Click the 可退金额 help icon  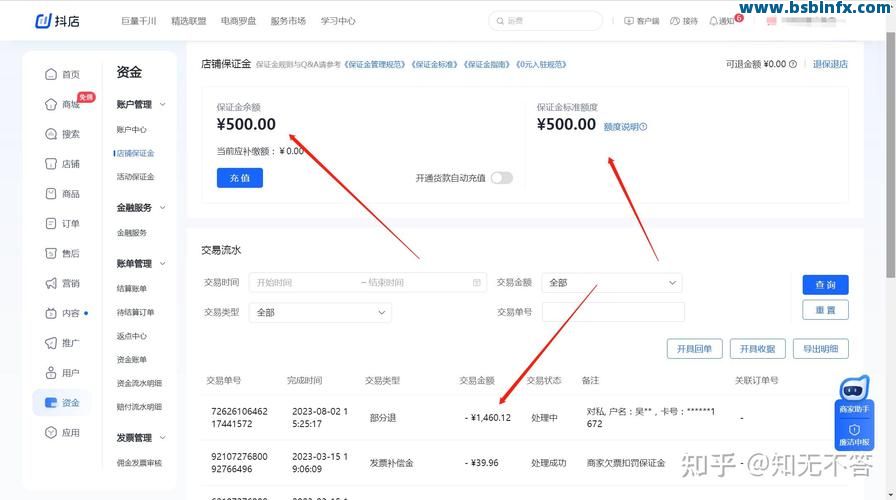tap(793, 64)
